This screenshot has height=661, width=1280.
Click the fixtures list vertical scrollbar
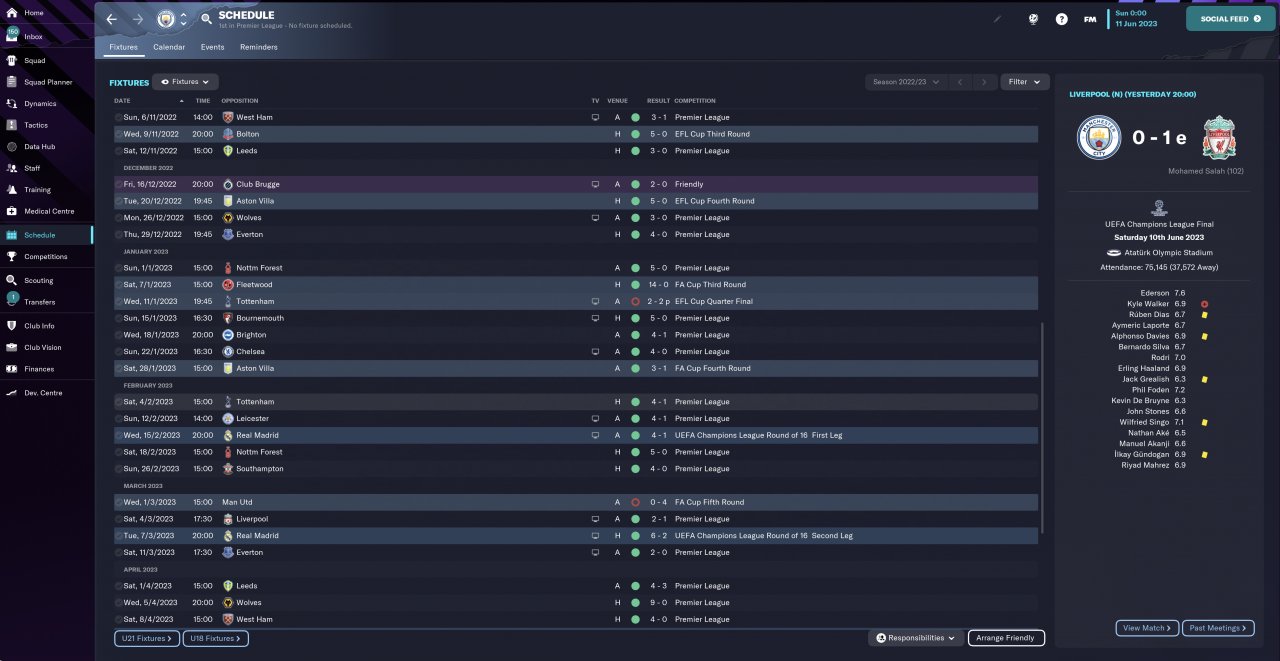[1042, 428]
